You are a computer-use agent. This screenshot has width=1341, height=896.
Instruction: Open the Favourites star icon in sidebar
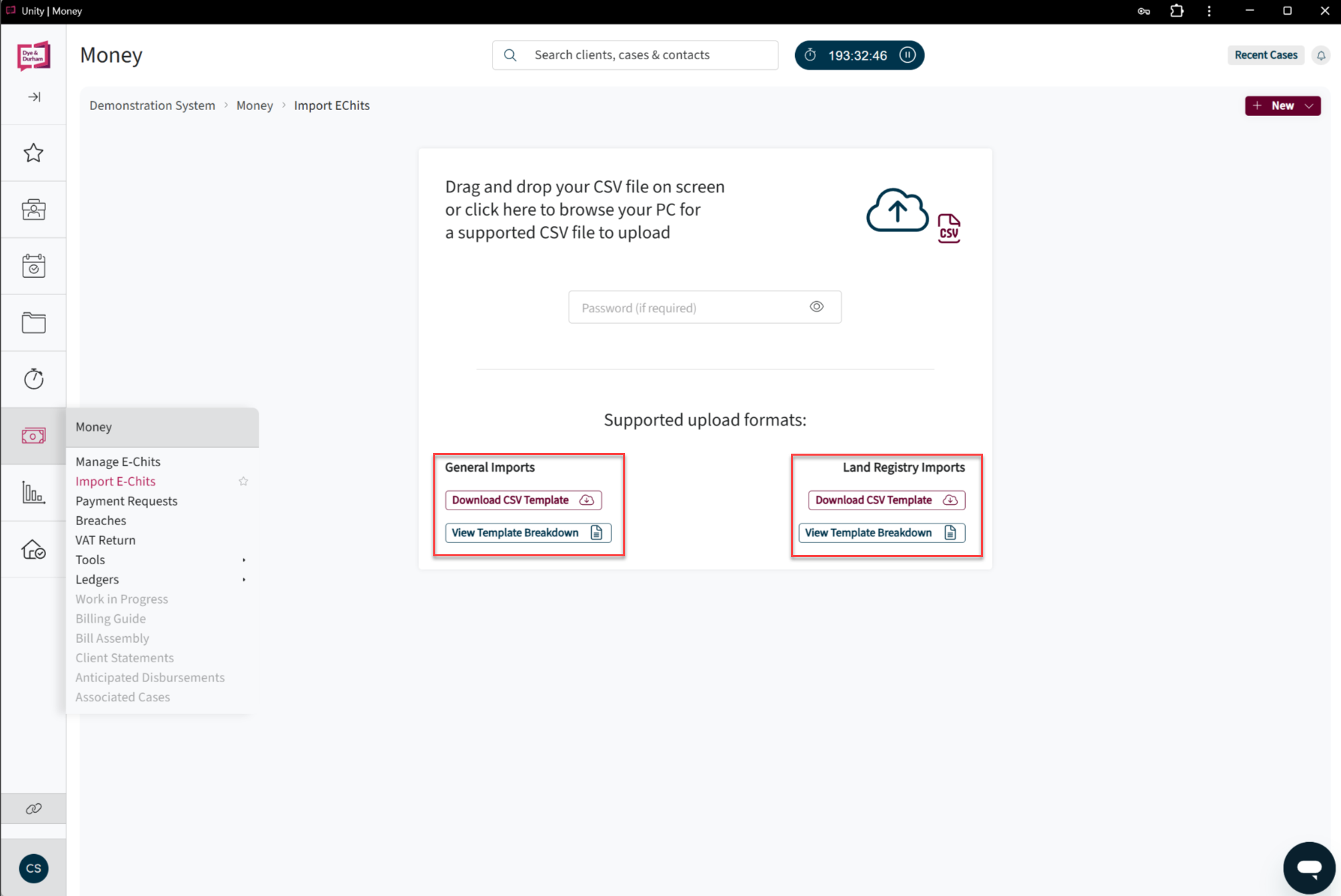(x=33, y=153)
